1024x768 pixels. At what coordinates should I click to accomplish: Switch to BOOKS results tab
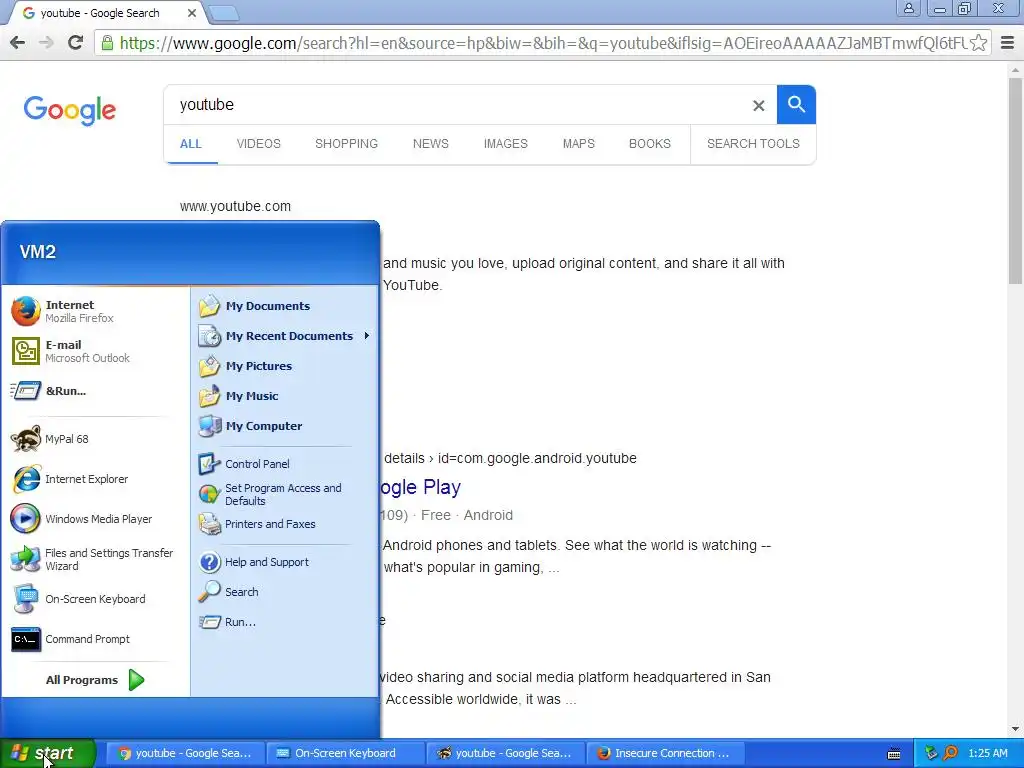point(650,144)
